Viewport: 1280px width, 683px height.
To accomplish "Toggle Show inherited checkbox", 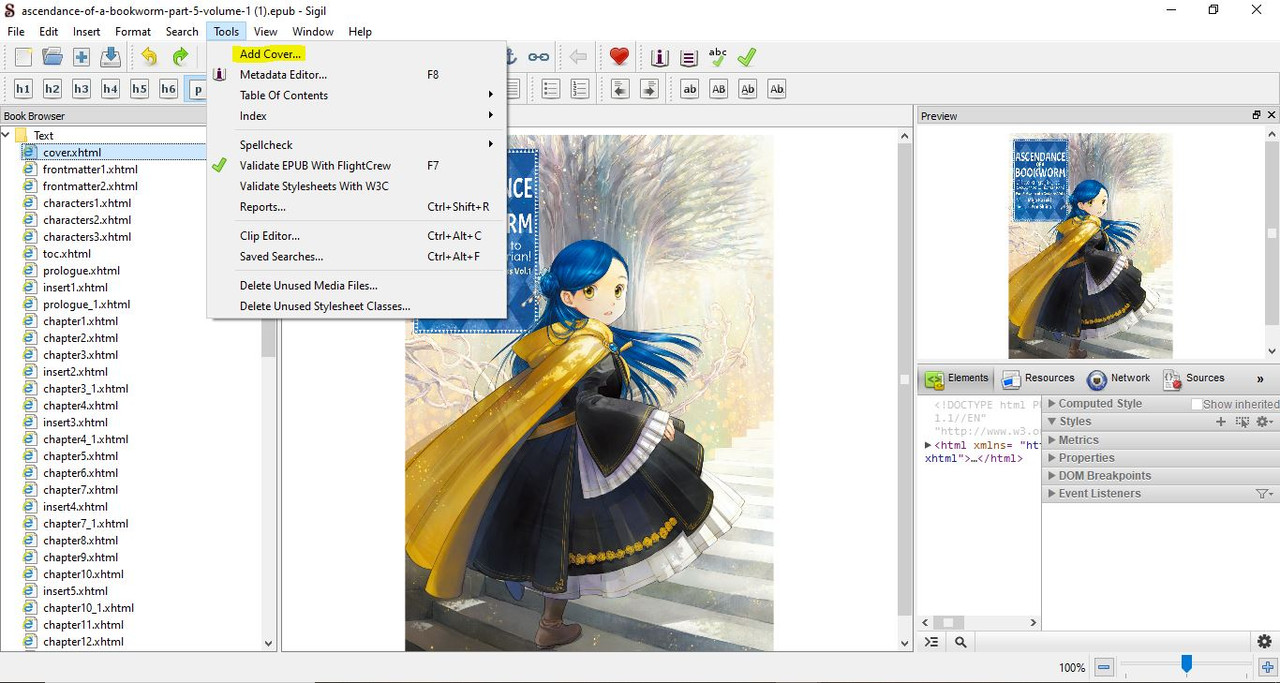I will click(1196, 404).
